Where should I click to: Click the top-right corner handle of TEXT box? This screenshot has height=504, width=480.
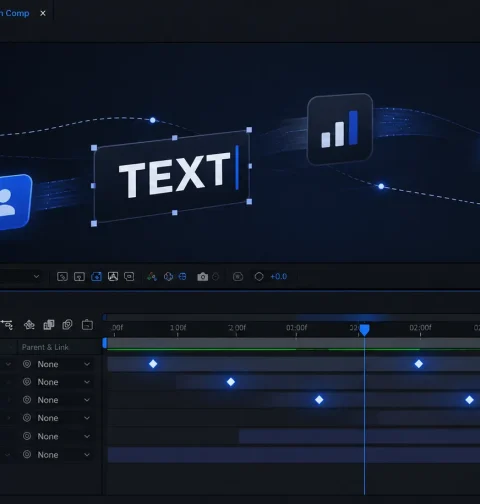tap(249, 130)
